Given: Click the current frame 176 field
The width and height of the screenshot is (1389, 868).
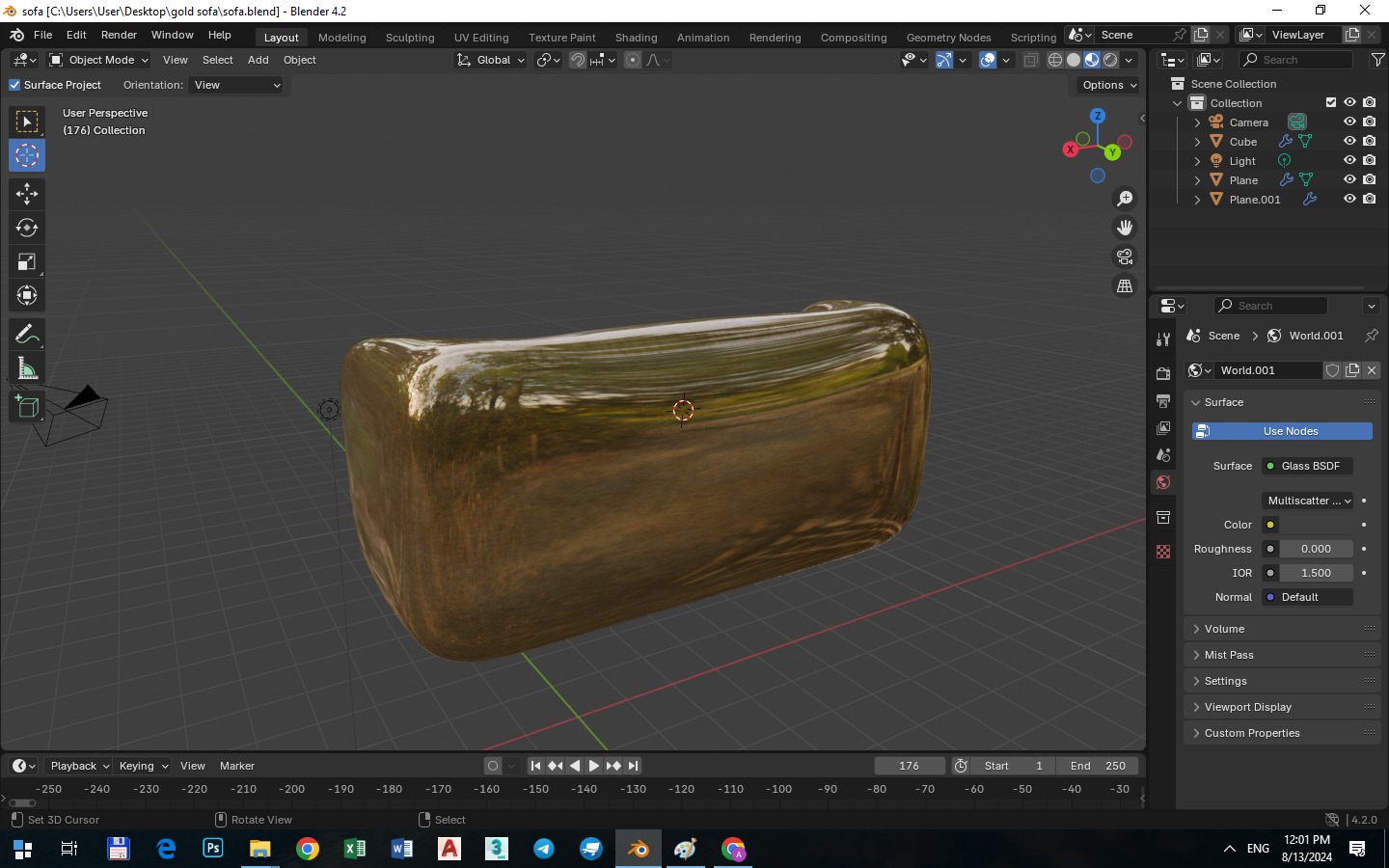Looking at the screenshot, I should point(910,766).
